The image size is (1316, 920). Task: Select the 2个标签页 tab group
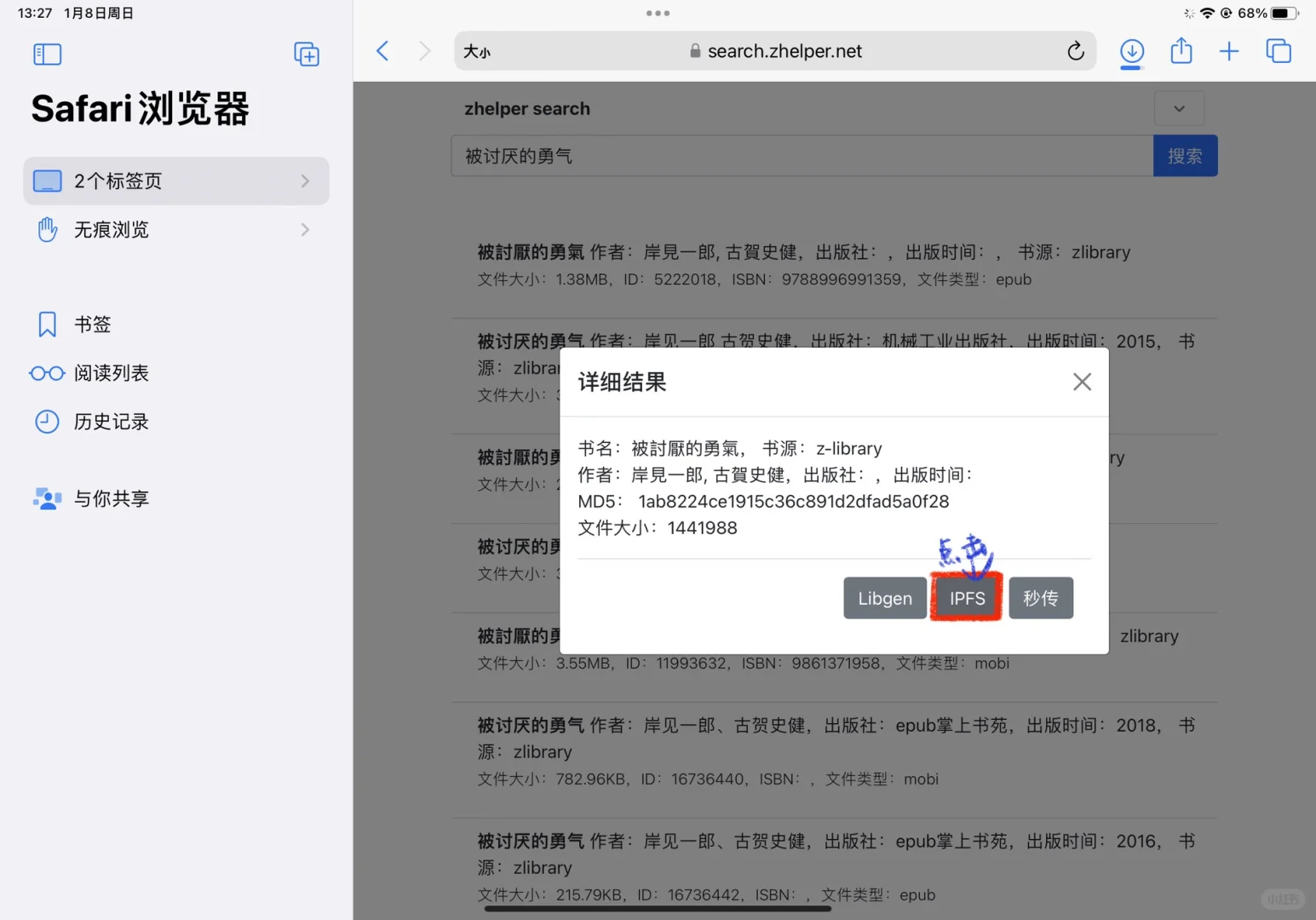click(x=176, y=181)
